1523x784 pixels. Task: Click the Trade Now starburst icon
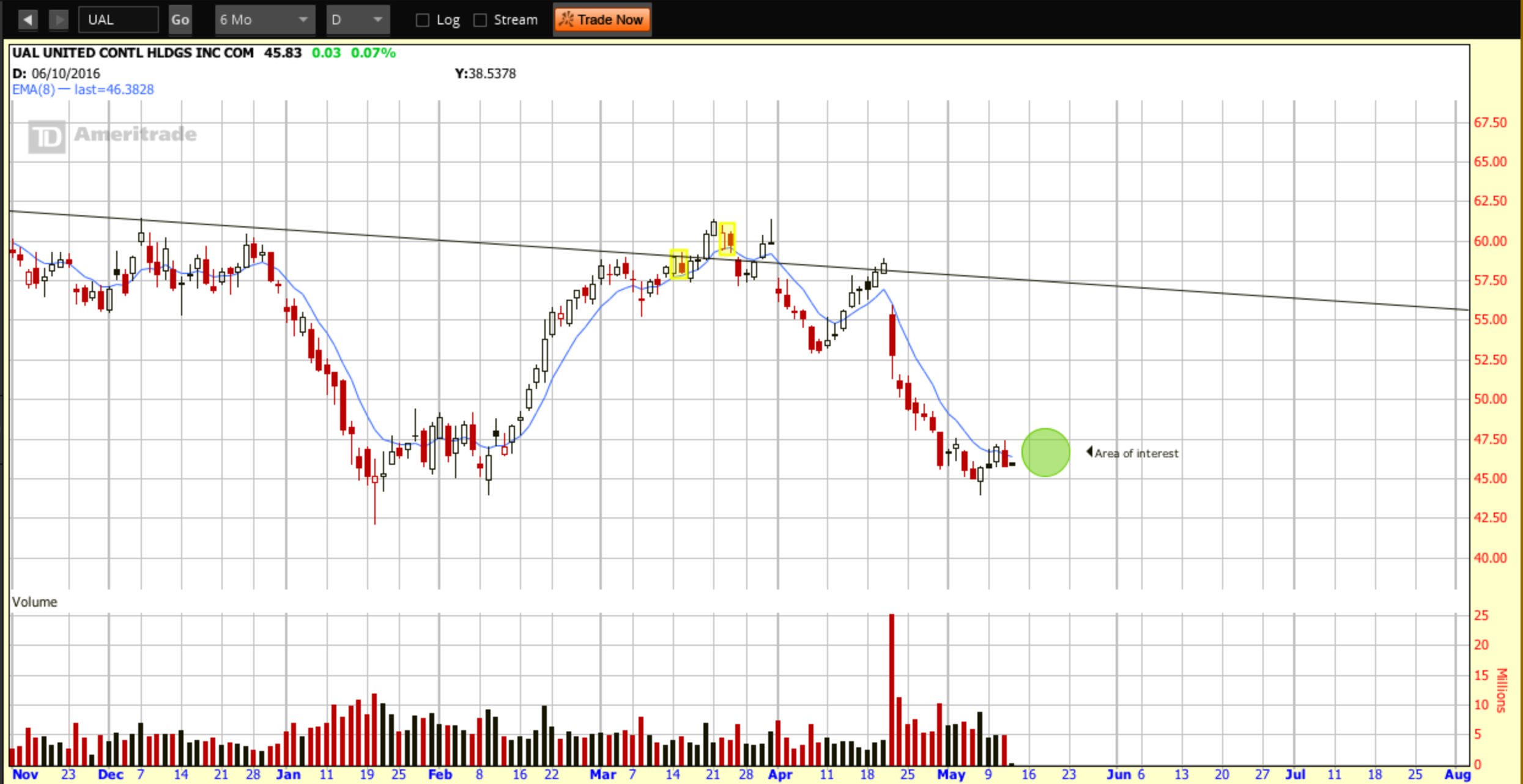[x=566, y=20]
